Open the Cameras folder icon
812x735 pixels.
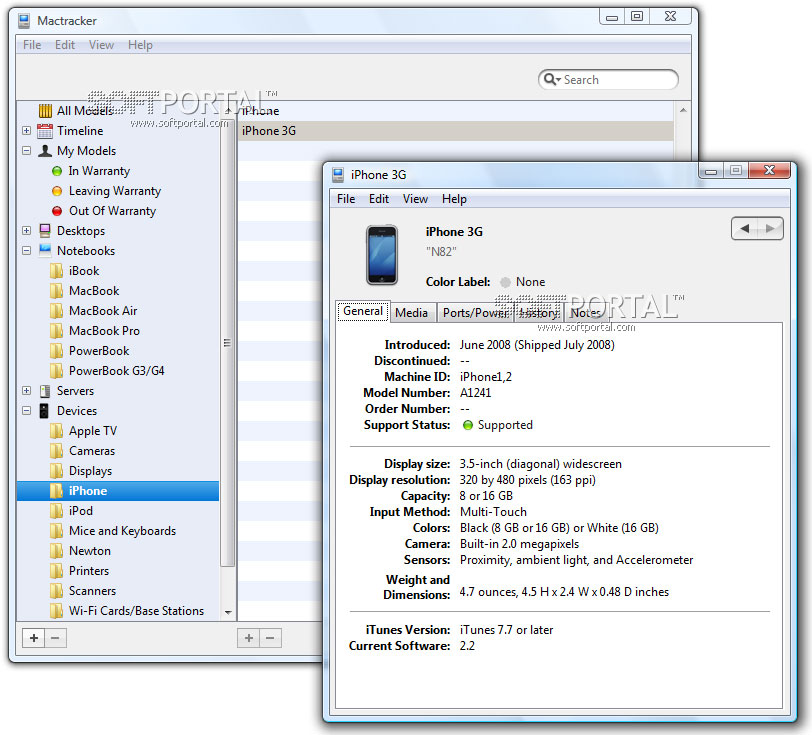[56, 451]
